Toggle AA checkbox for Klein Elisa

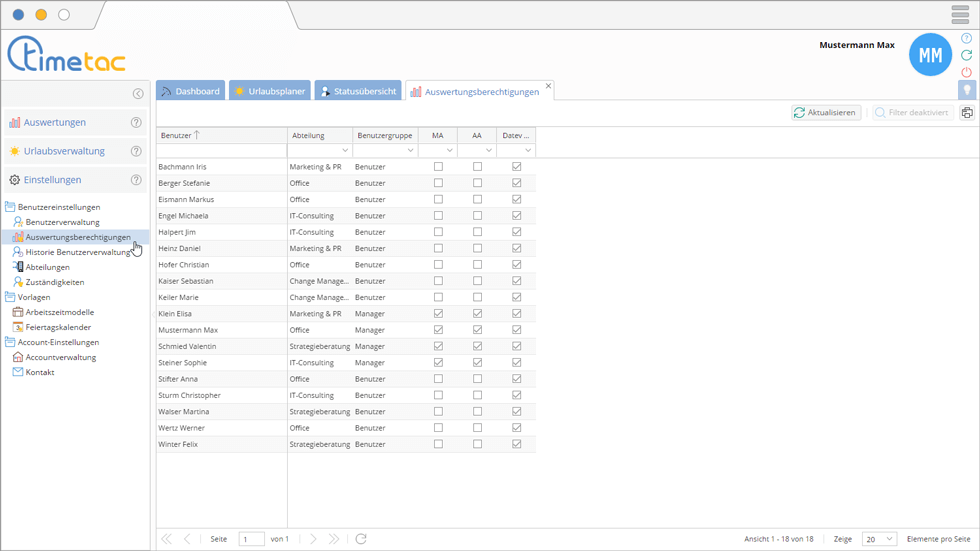coord(477,314)
